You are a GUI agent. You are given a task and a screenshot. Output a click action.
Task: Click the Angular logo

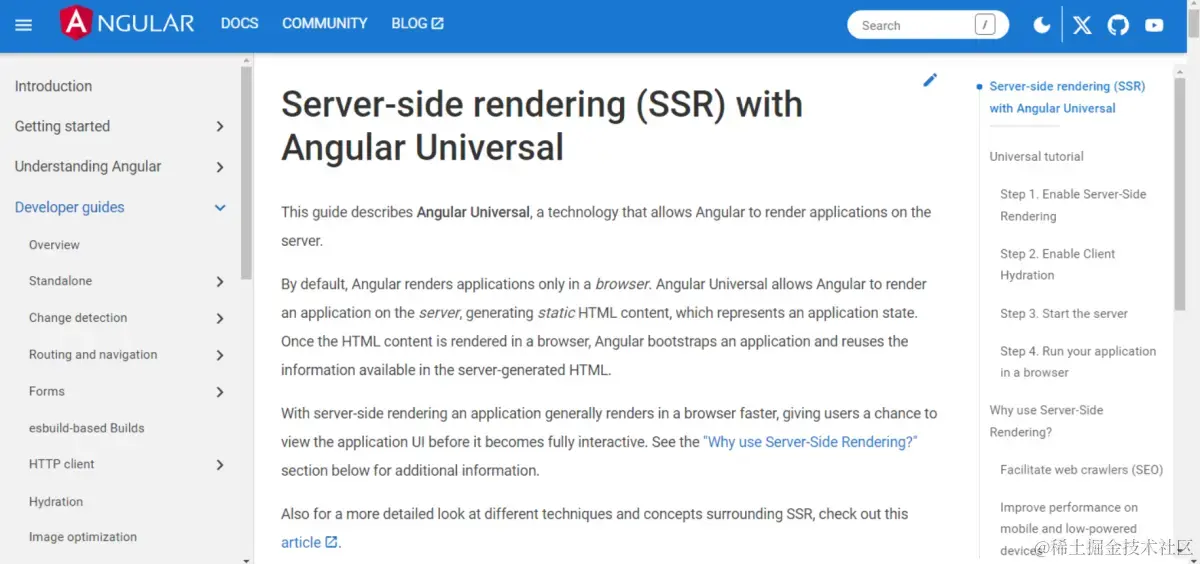click(x=127, y=23)
